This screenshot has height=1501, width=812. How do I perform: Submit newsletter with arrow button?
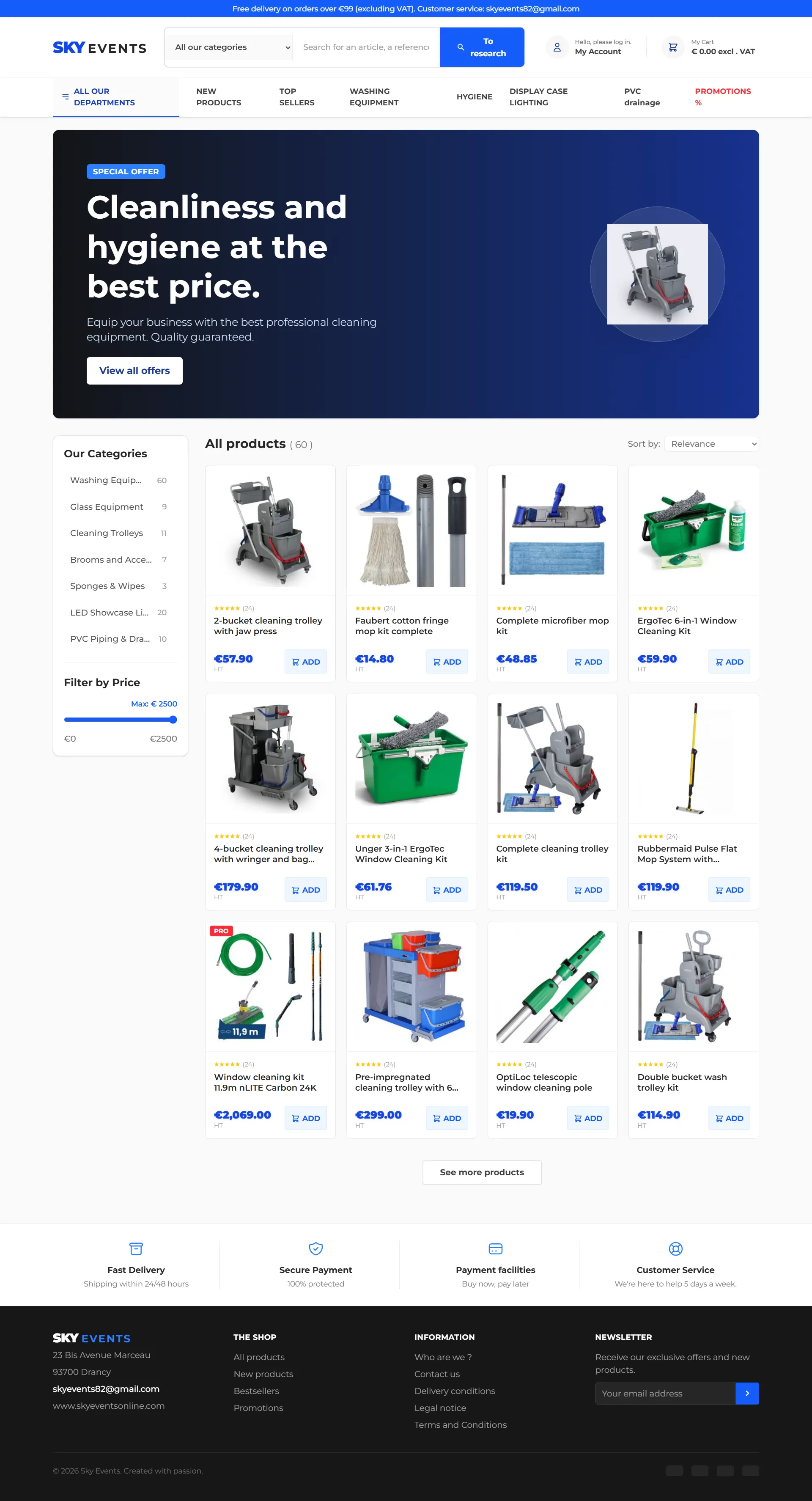747,1393
